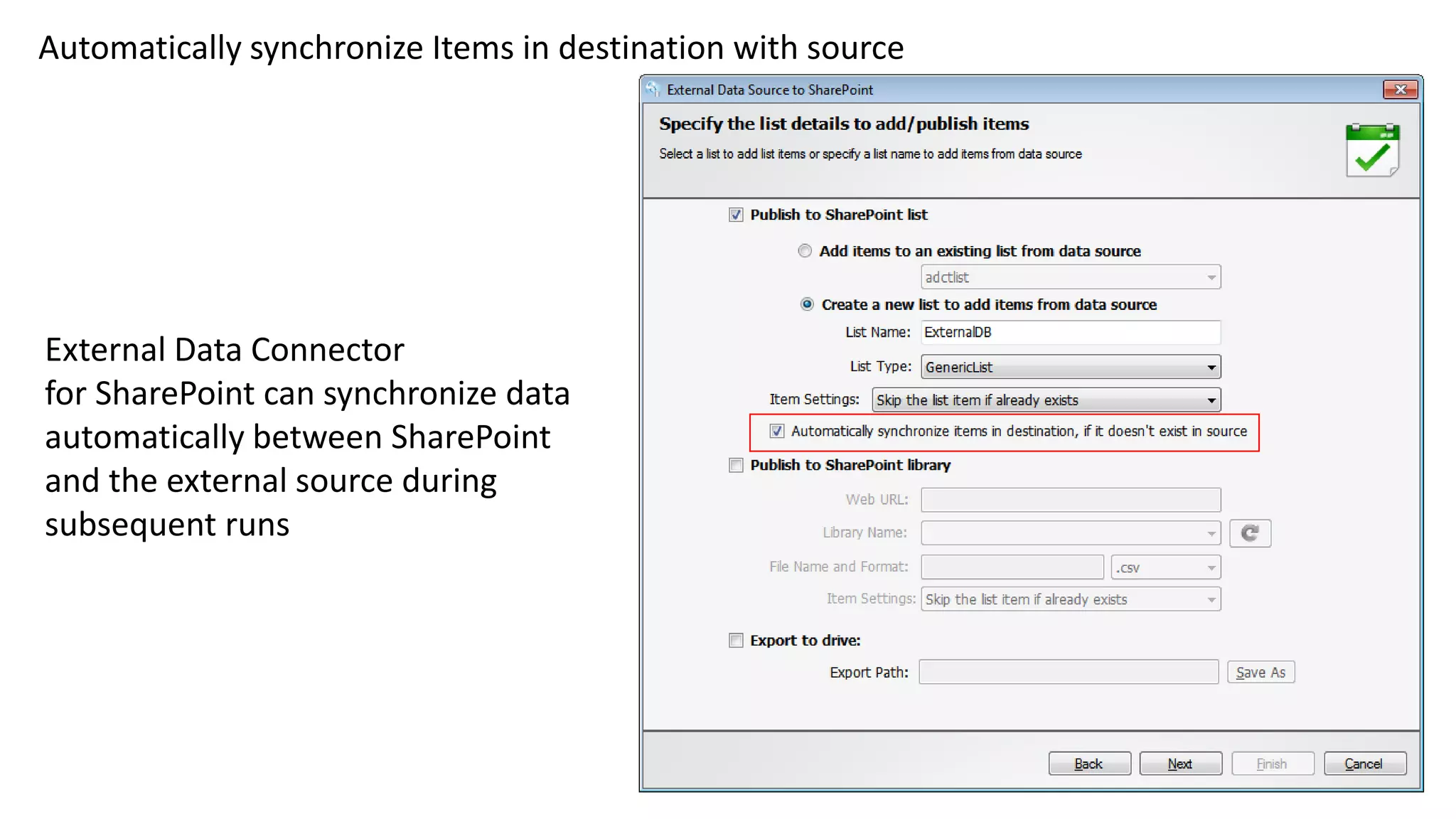Click the Back button

click(x=1089, y=764)
